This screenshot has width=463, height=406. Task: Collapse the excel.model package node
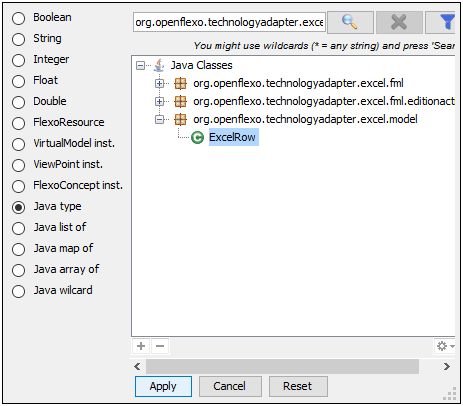160,119
